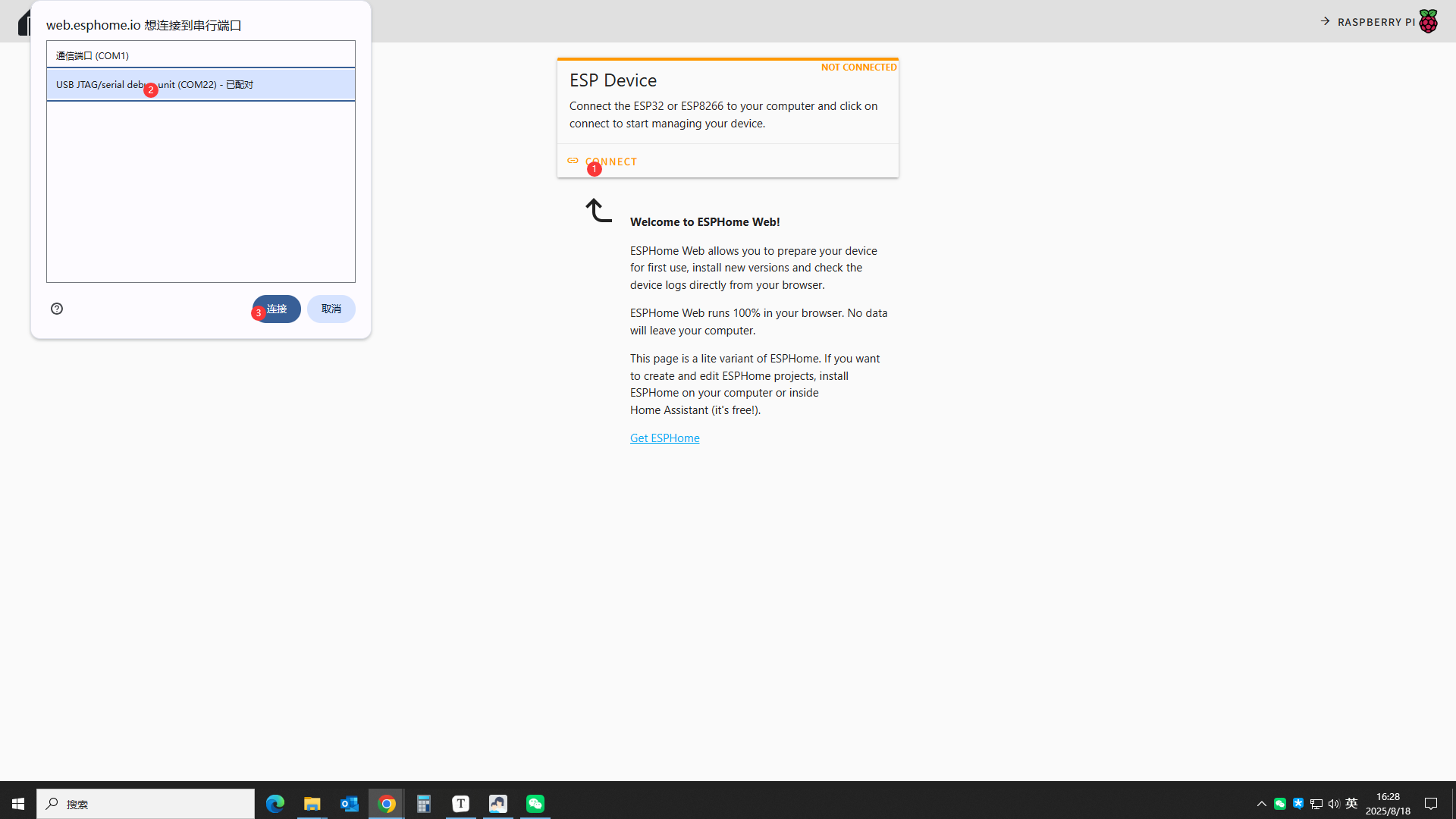Open Calculator from taskbar

point(423,804)
